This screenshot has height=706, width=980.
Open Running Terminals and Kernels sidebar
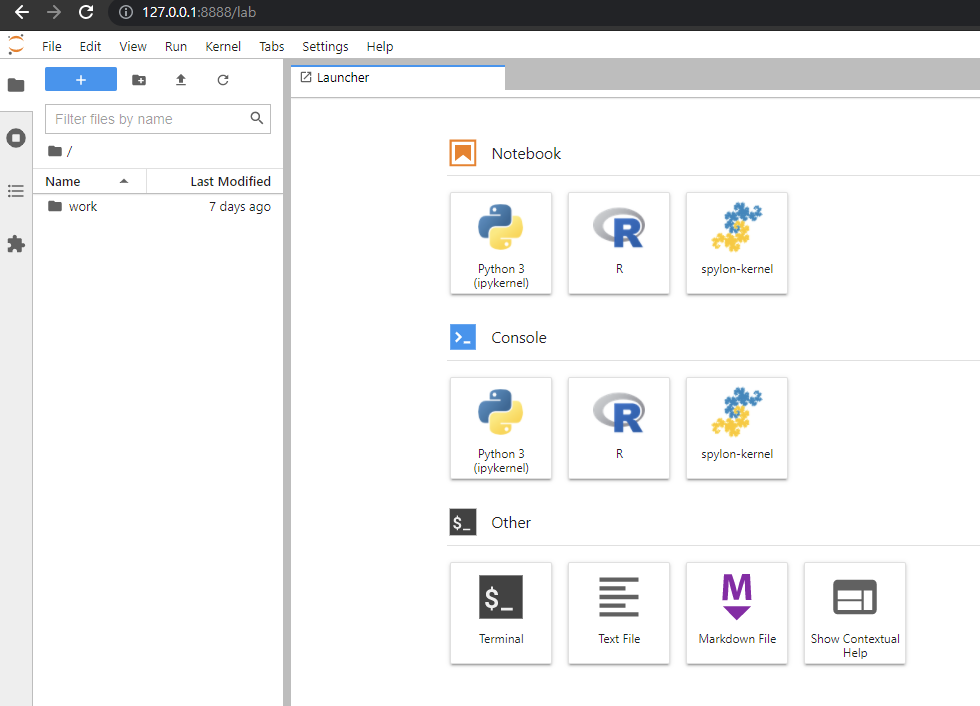16,138
